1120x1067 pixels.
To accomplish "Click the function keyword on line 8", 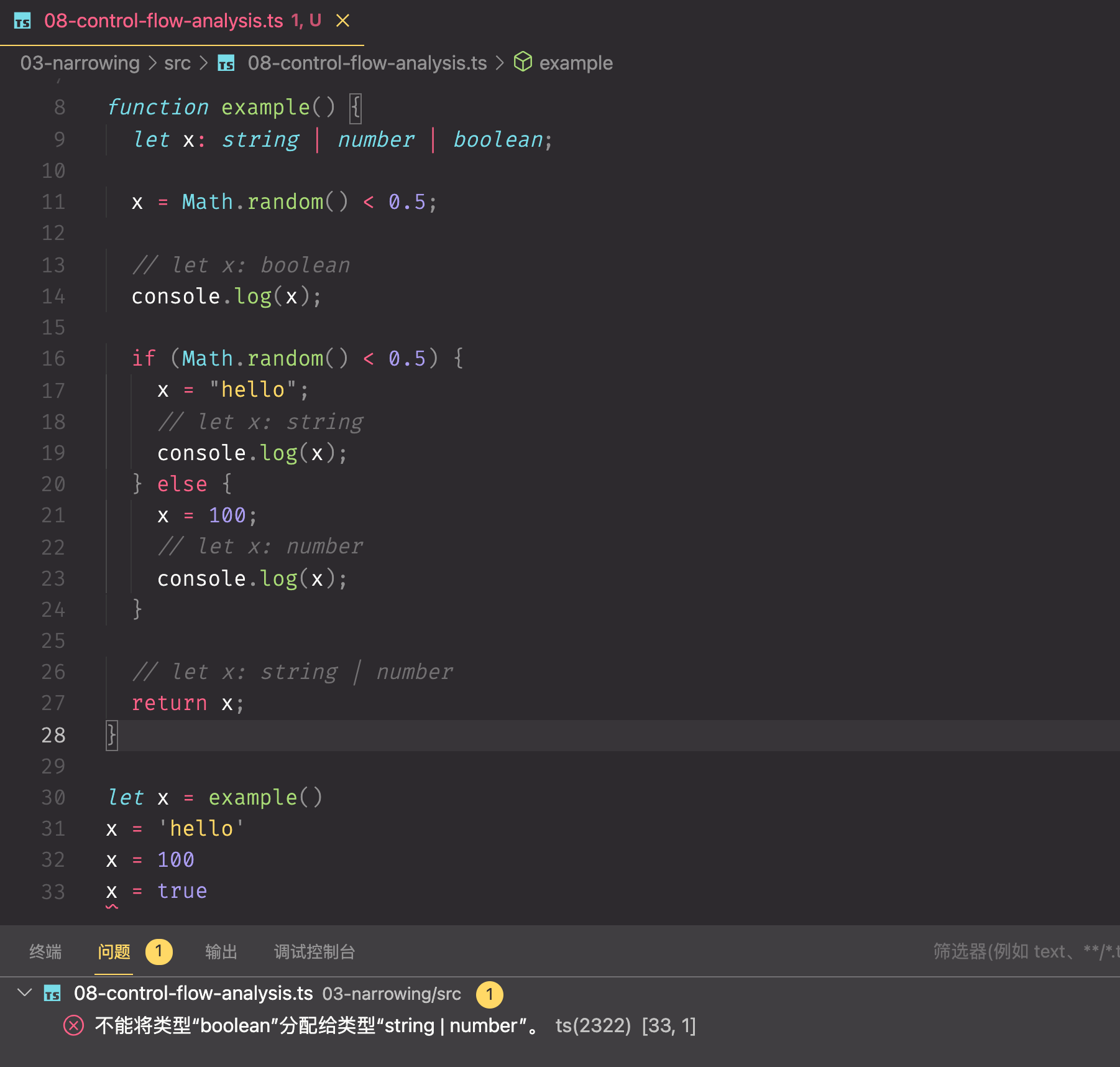I will pos(158,107).
